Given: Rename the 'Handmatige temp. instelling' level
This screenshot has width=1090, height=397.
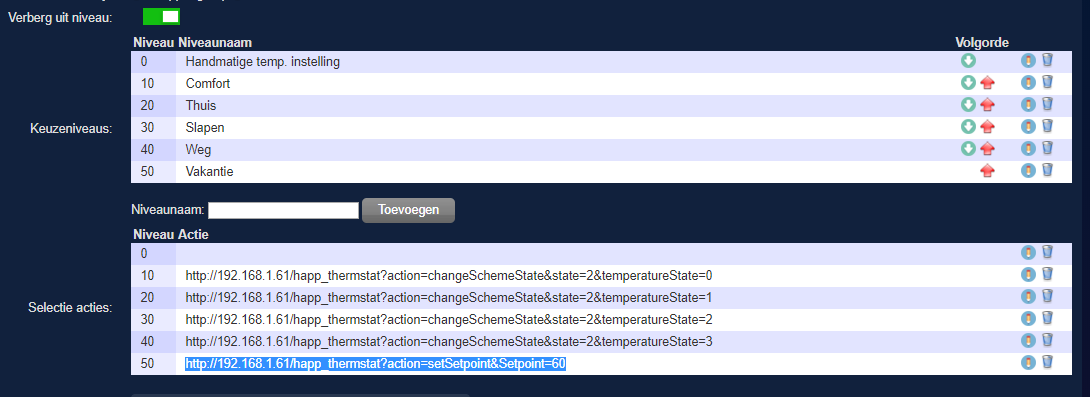Looking at the screenshot, I should pos(1028,61).
